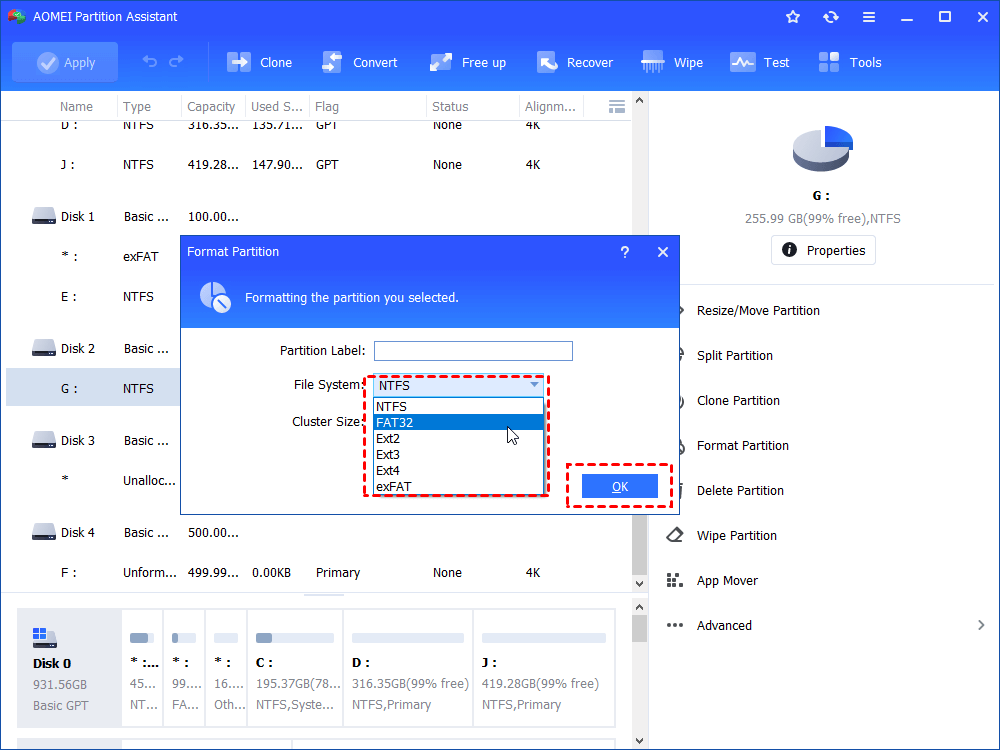Viewport: 1000px width, 750px height.
Task: Click the Wipe Partition eraser icon
Action: tap(675, 535)
